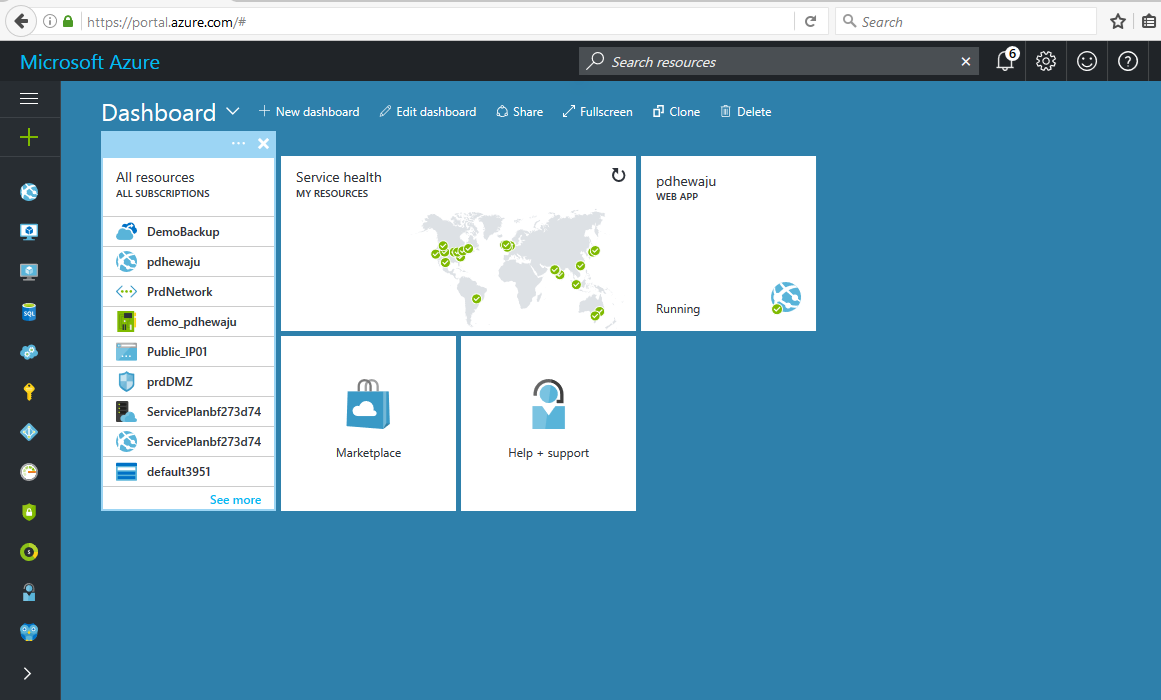Open the All resources tile ellipsis menu

click(238, 143)
